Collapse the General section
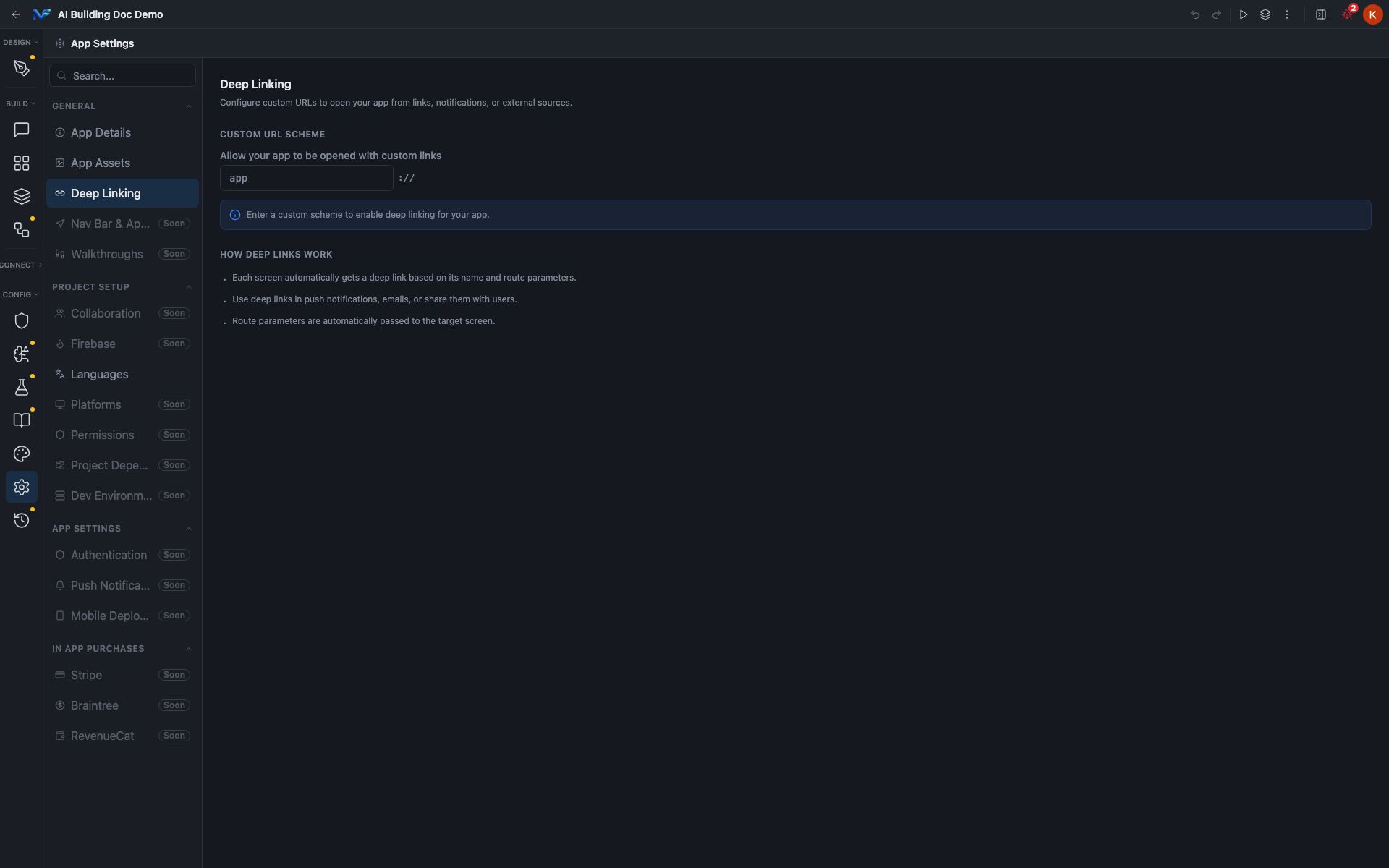This screenshot has width=1389, height=868. pyautogui.click(x=189, y=106)
